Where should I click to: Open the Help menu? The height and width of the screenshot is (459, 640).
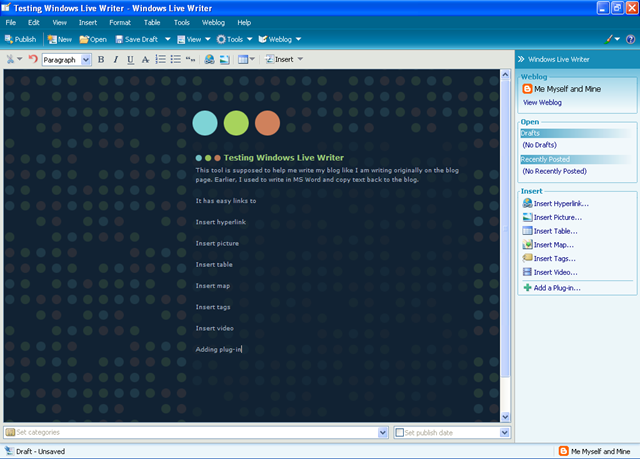click(244, 22)
